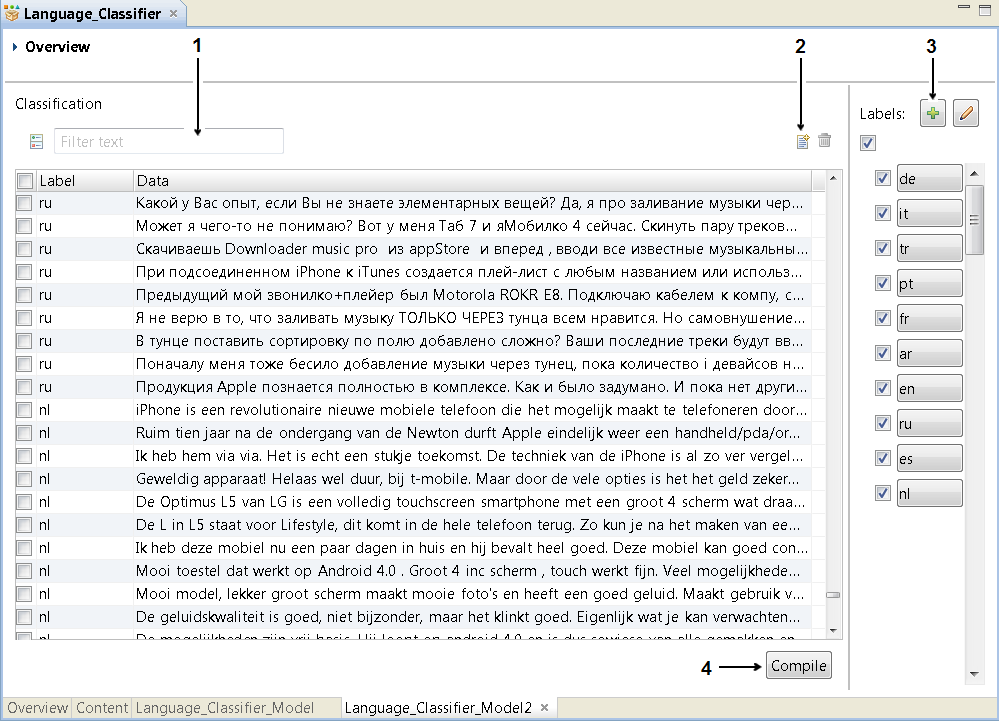999x721 pixels.
Task: Check the row starting 'Geweldig apparaat!'
Action: tap(24, 479)
